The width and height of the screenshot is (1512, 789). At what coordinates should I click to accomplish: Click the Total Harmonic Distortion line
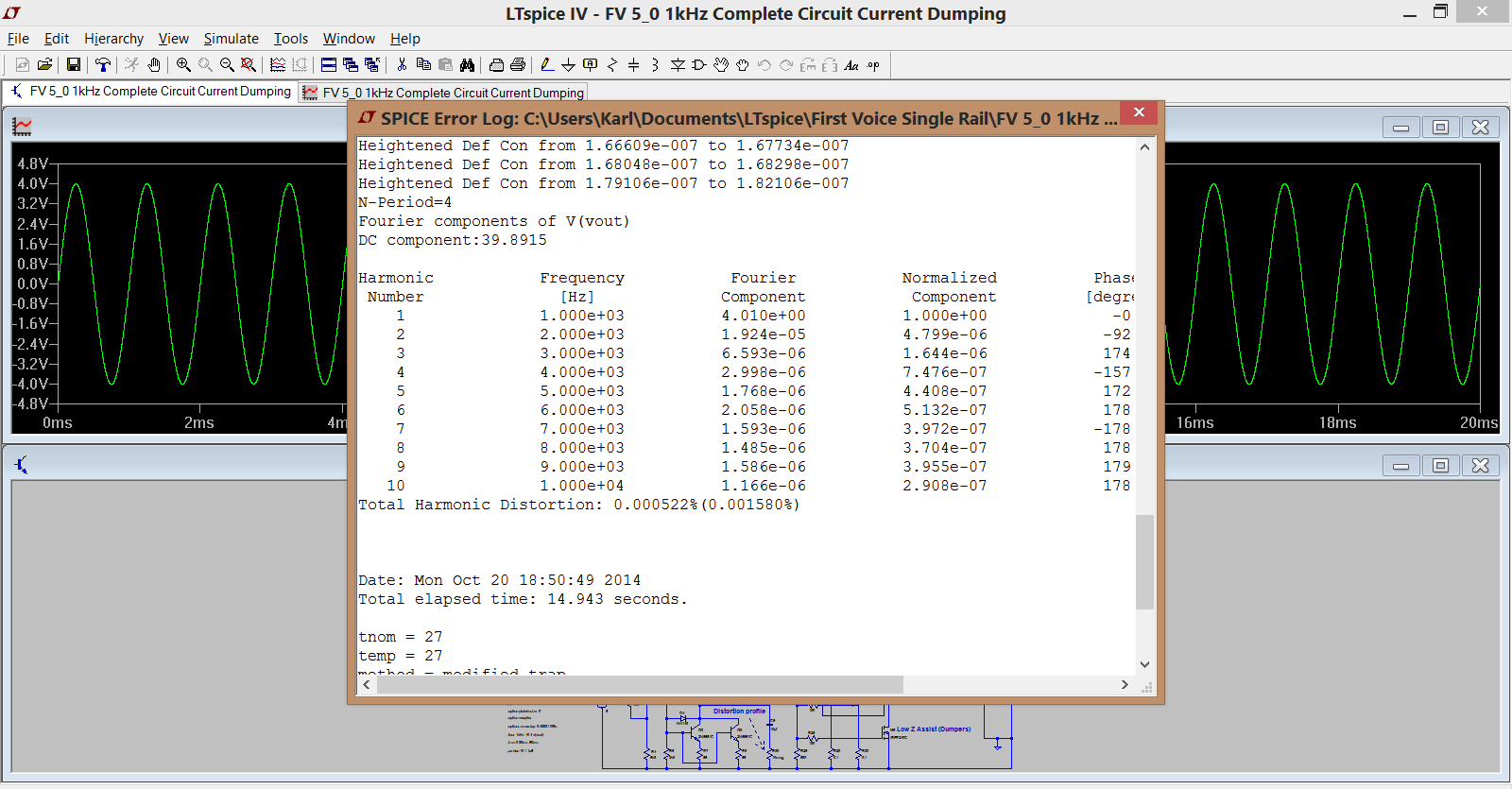click(x=578, y=505)
